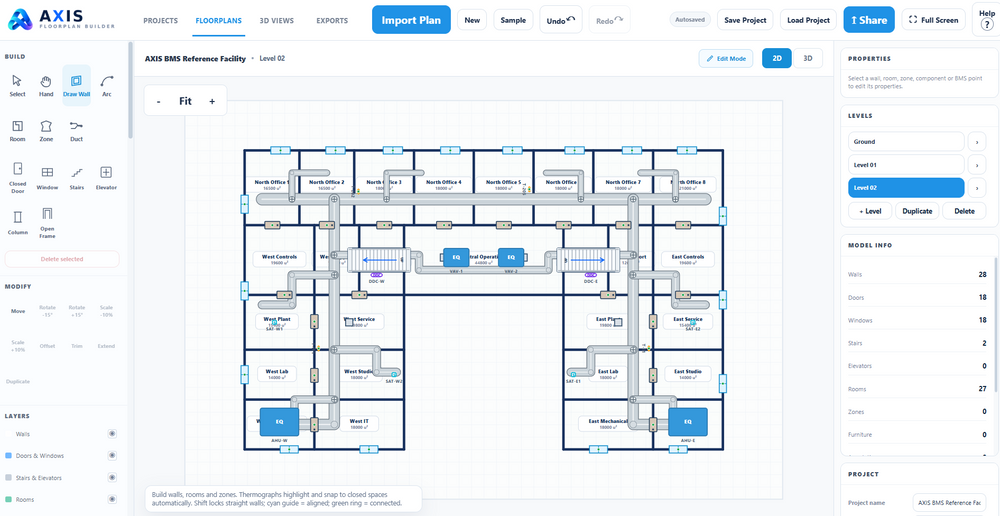Expand the Ground level chevron
1000x516 pixels.
tap(976, 142)
